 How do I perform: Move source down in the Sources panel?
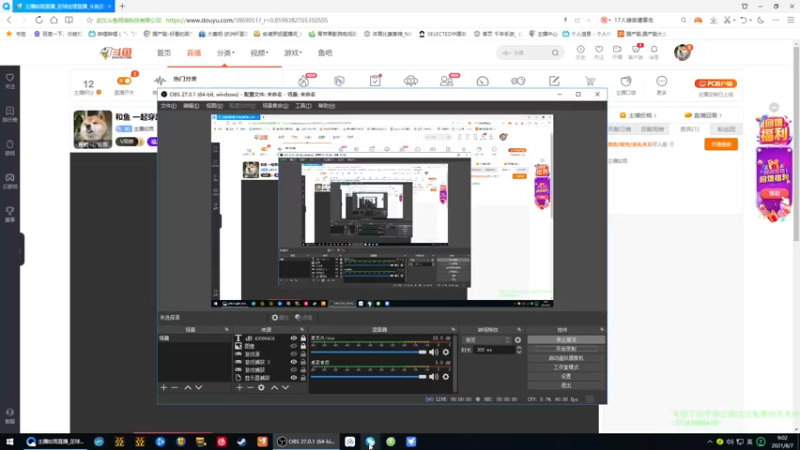coord(285,388)
